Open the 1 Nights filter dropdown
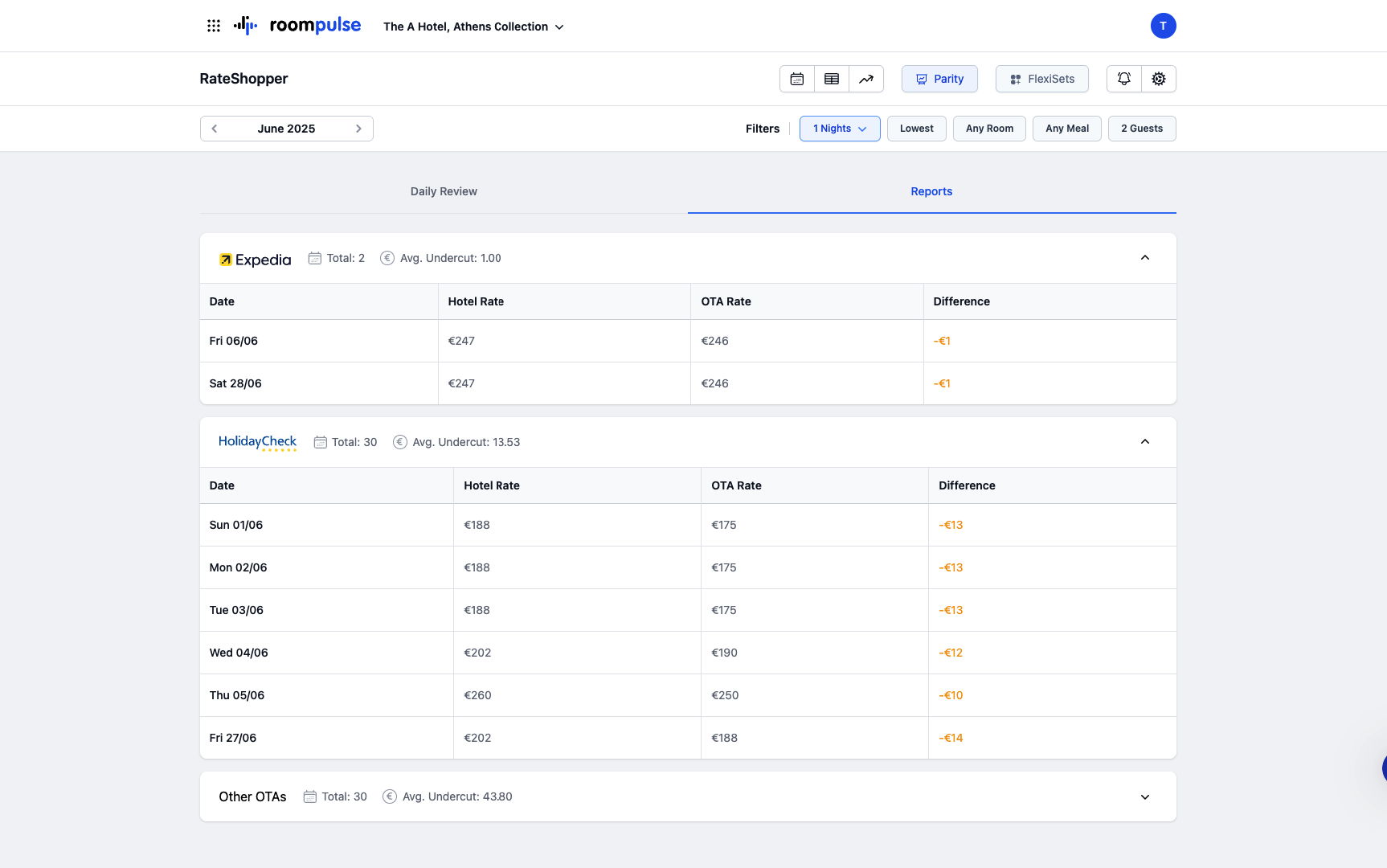Viewport: 1387px width, 868px height. coord(839,129)
